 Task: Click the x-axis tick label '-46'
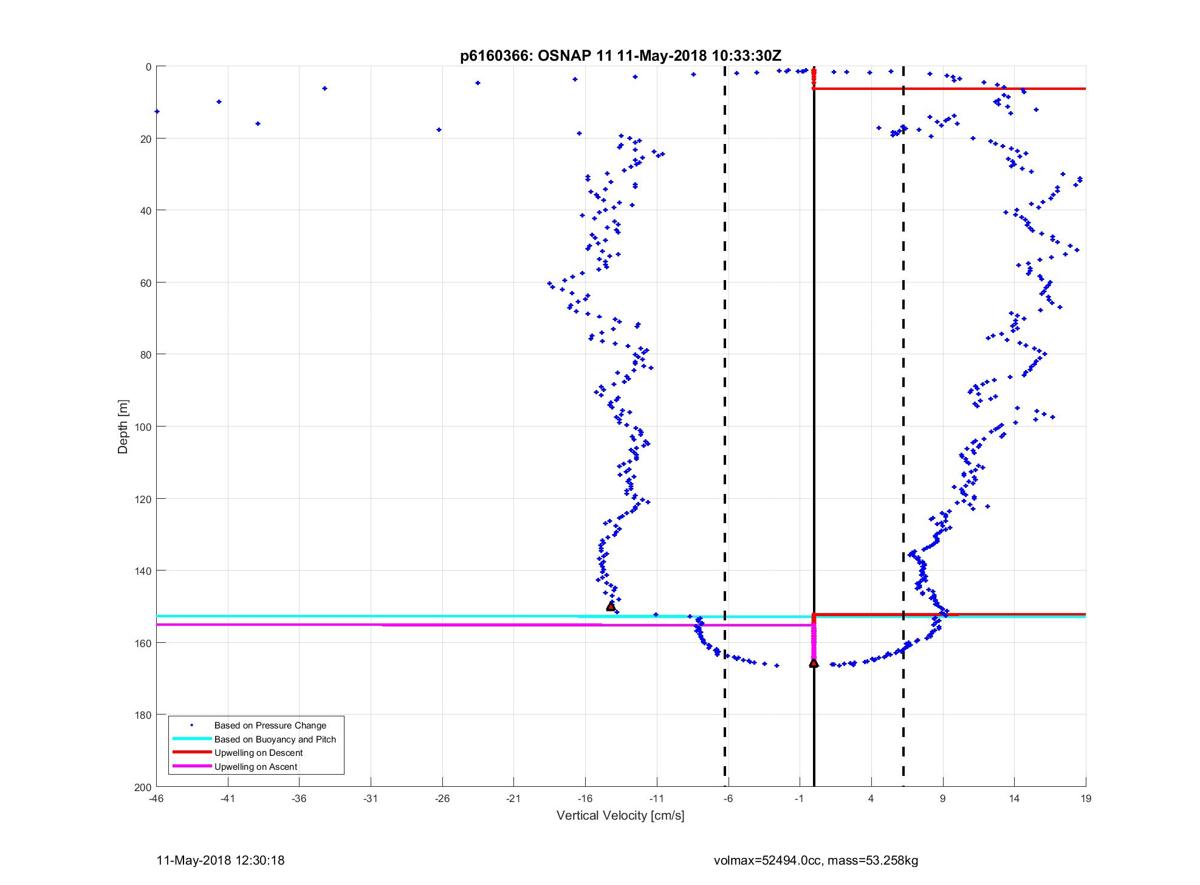[x=156, y=798]
